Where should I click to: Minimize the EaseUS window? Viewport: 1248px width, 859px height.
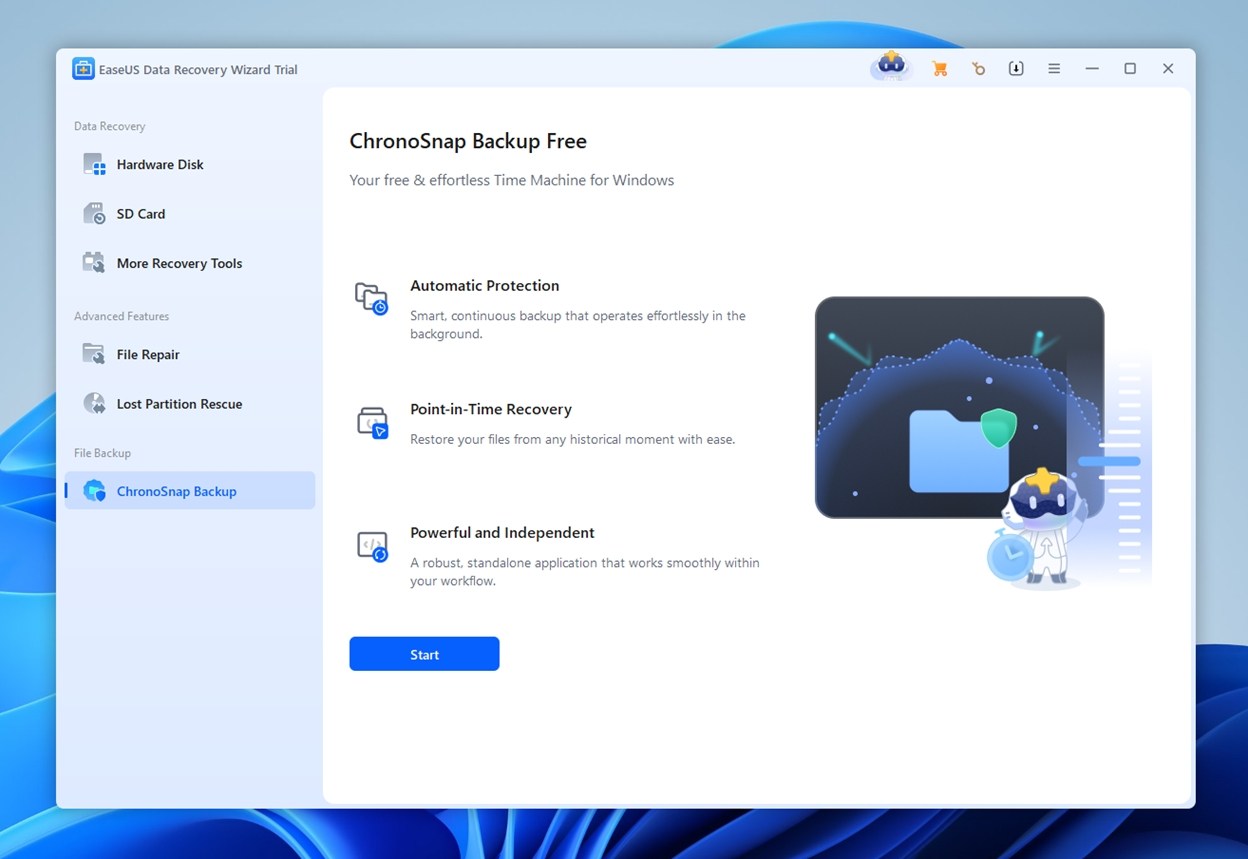pyautogui.click(x=1092, y=69)
